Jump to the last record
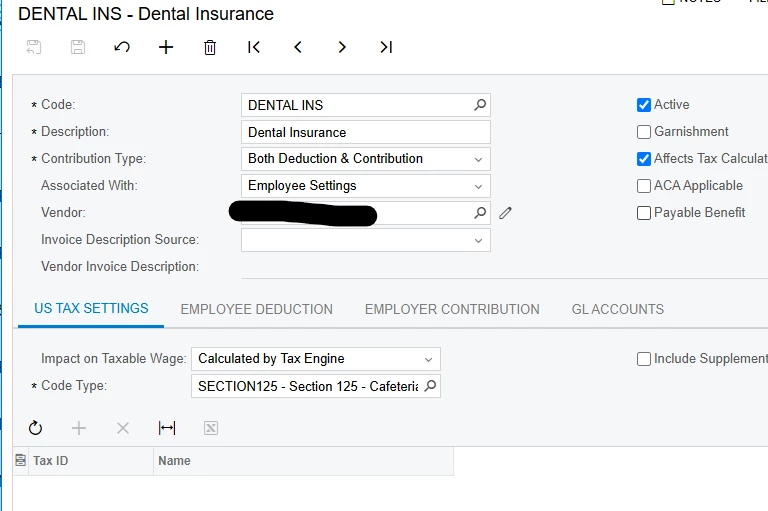 click(x=386, y=47)
